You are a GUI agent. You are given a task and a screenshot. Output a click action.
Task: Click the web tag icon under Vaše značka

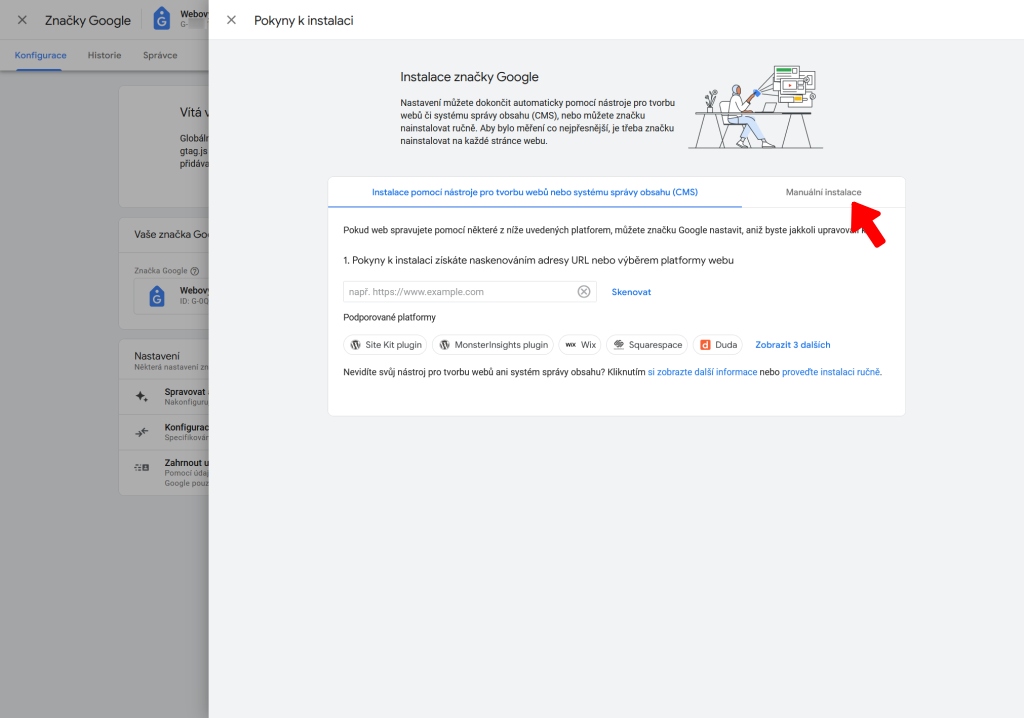point(157,297)
